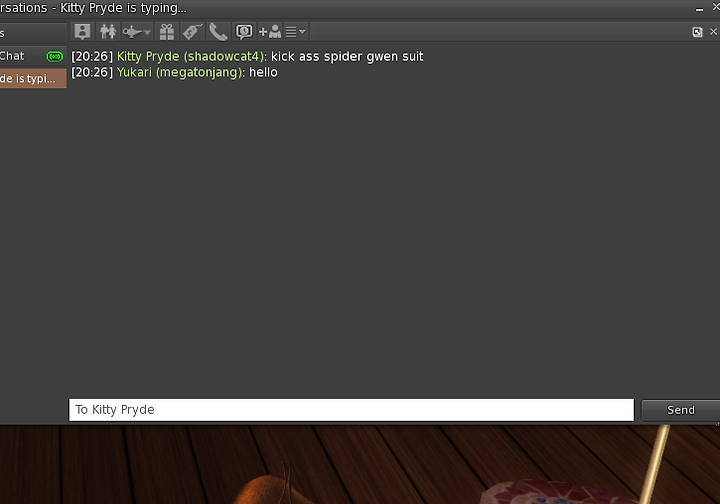This screenshot has width=720, height=504.
Task: Click Kitty Pryde (shadowcat4) name link
Action: point(191,56)
